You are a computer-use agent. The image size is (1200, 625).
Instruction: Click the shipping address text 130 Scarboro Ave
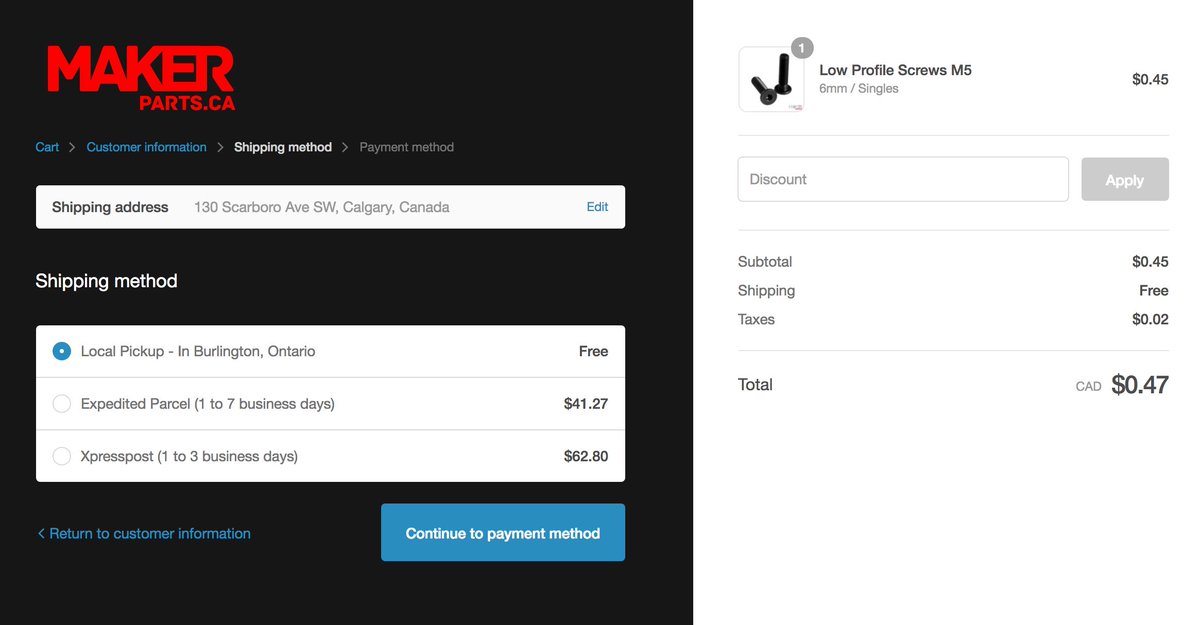322,207
